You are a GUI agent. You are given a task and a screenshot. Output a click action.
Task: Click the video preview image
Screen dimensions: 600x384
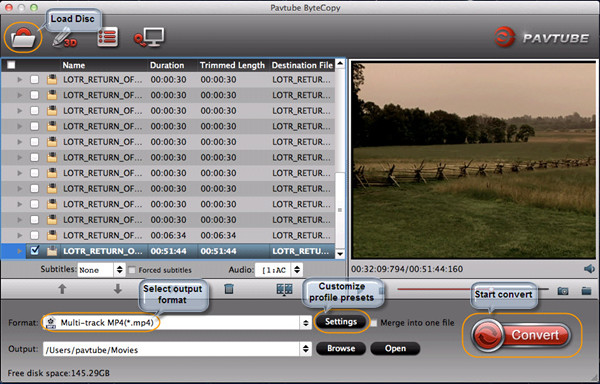point(474,160)
